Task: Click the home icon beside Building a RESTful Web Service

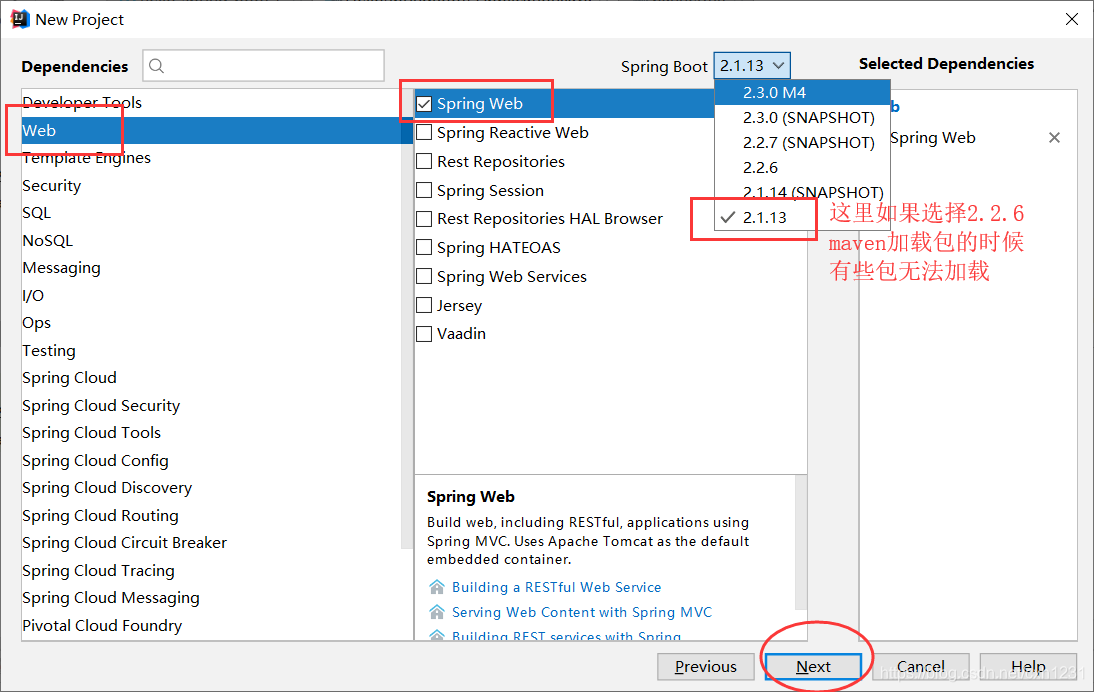Action: pyautogui.click(x=437, y=587)
